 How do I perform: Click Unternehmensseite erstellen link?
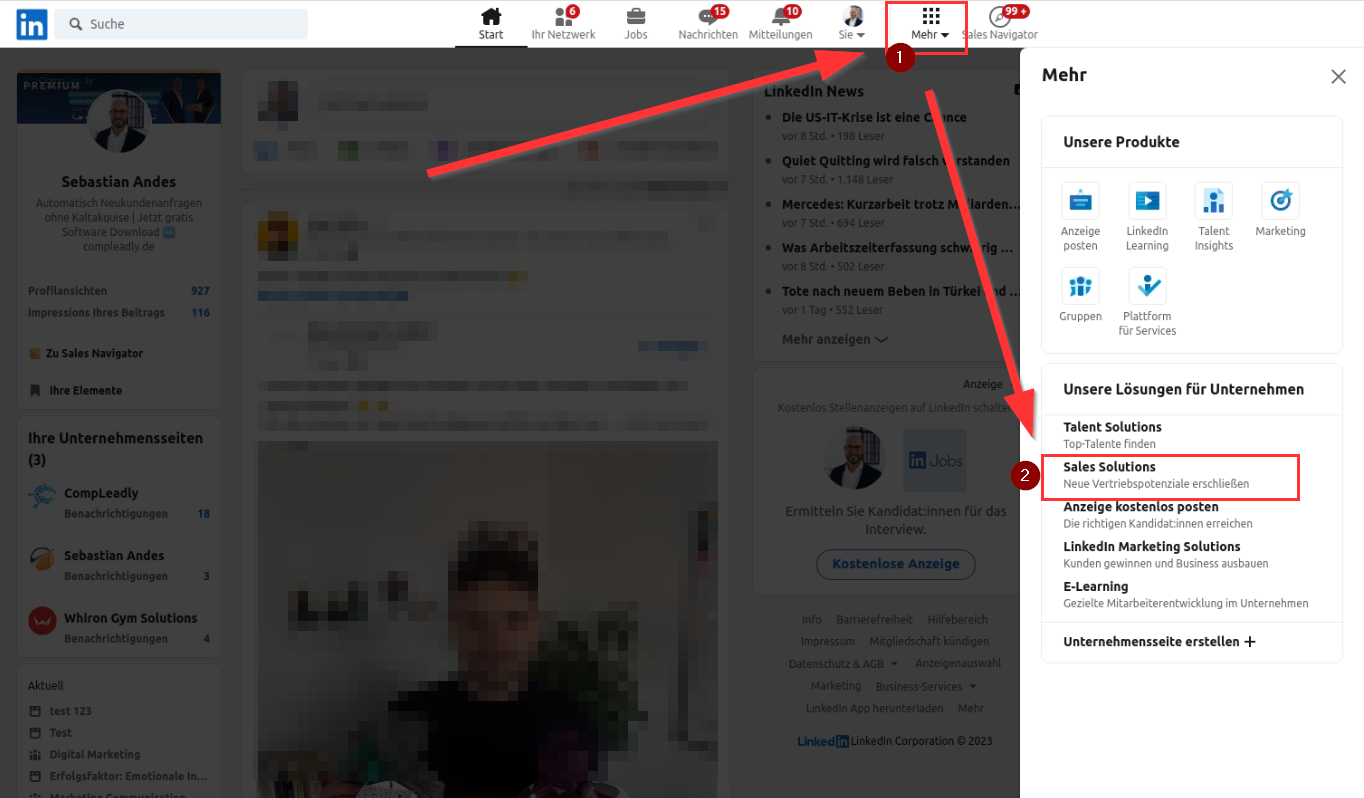tap(1159, 642)
